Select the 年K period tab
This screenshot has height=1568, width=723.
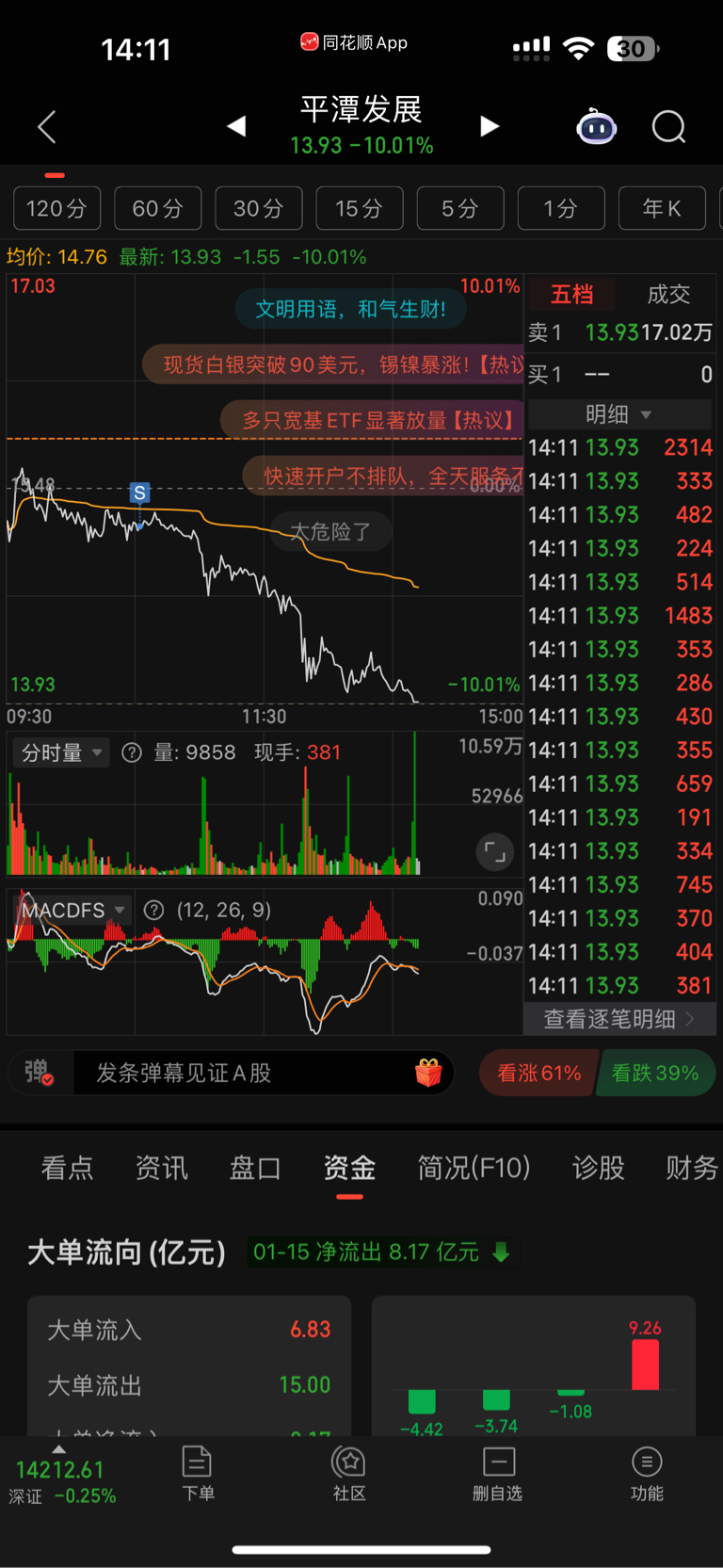(x=662, y=208)
